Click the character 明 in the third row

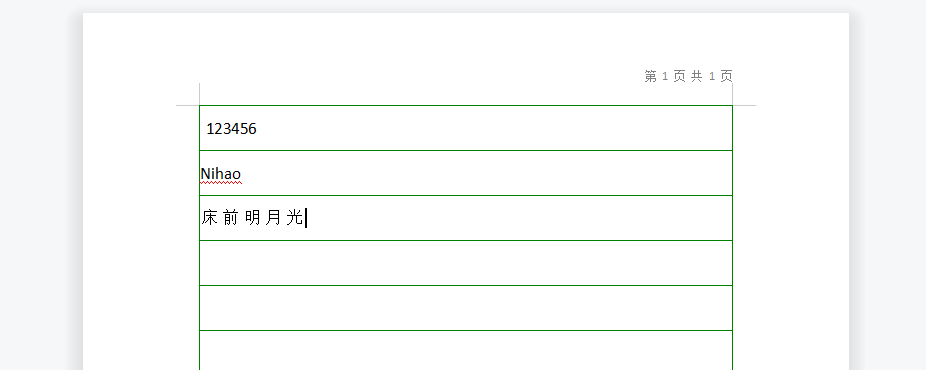[x=252, y=218]
